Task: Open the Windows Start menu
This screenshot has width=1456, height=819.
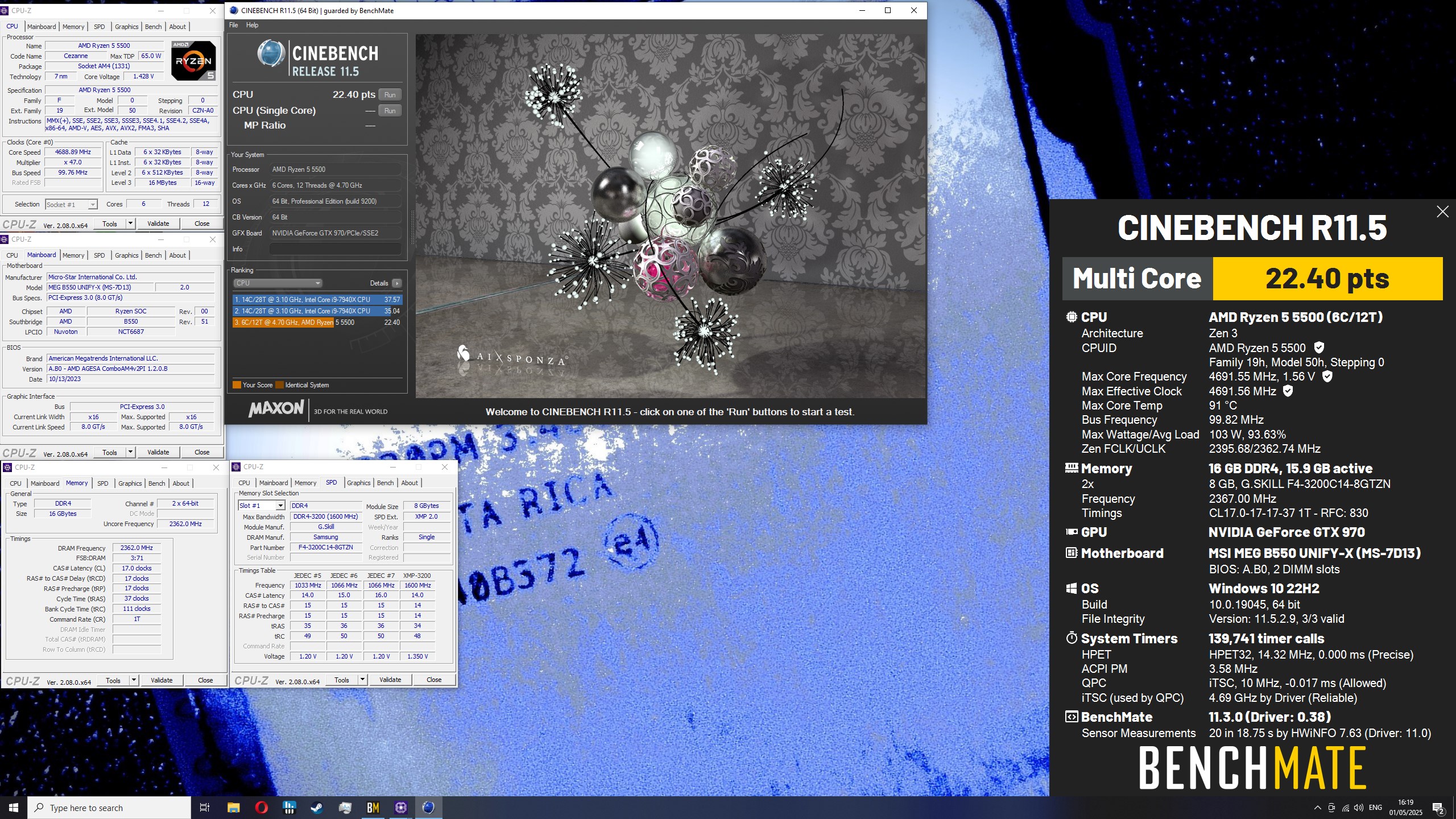Action: click(x=14, y=808)
